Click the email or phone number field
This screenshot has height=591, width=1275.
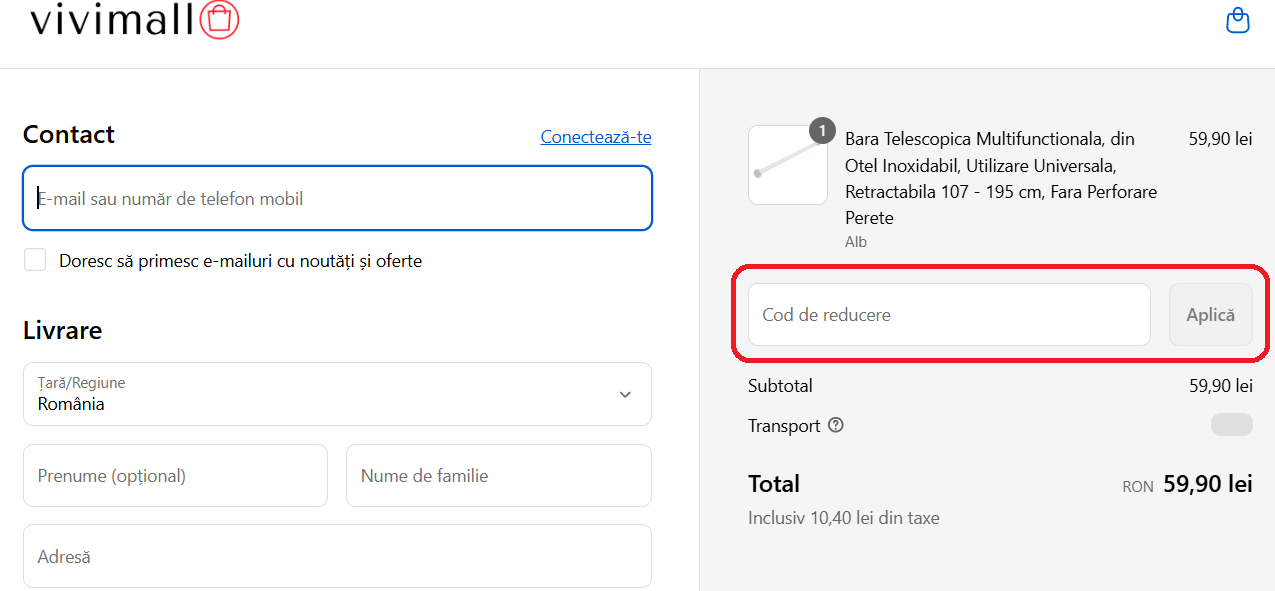(x=337, y=198)
